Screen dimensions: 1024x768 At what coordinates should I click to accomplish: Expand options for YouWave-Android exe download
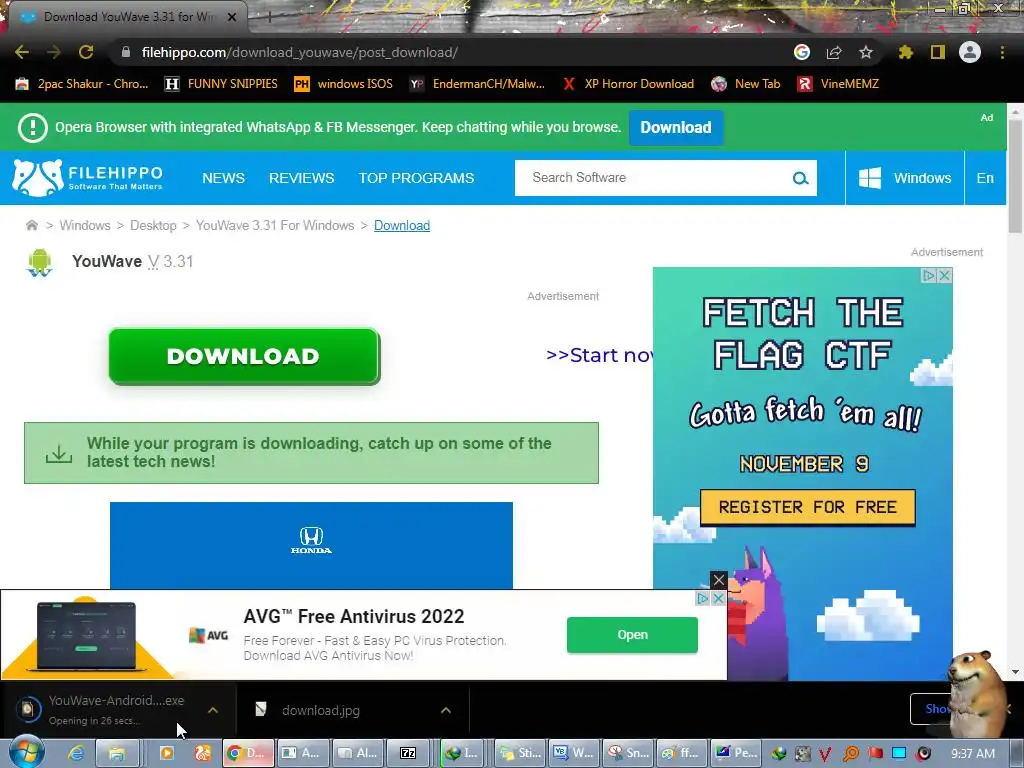pyautogui.click(x=213, y=710)
